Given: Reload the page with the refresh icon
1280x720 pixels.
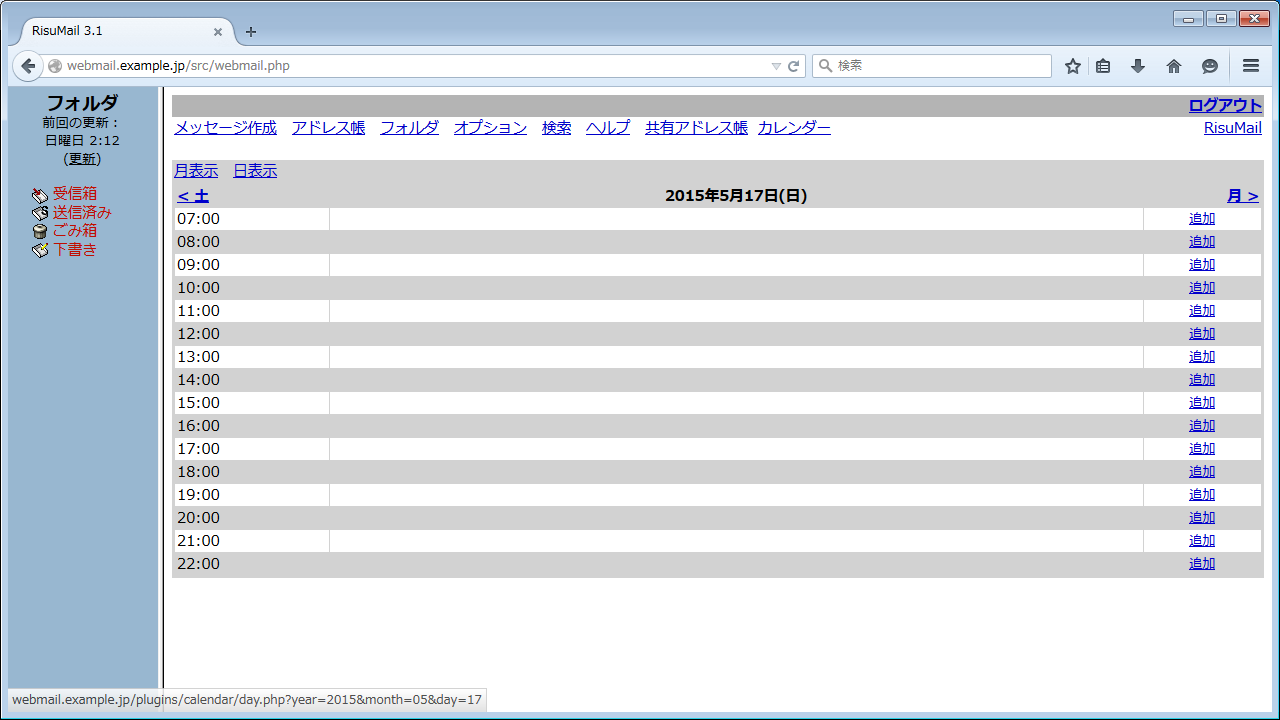Looking at the screenshot, I should click(794, 66).
